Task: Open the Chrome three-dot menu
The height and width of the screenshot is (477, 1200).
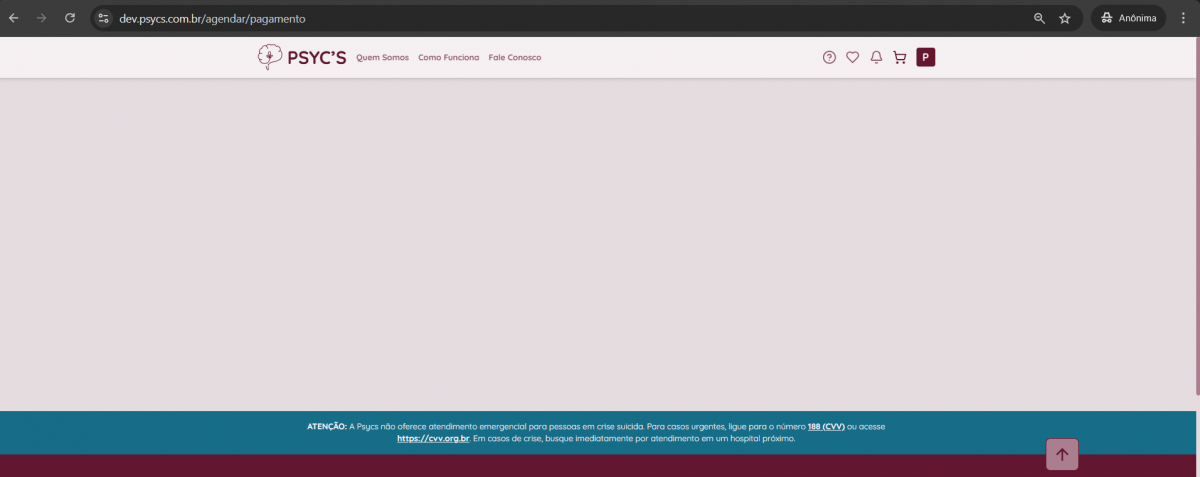Action: [x=1184, y=18]
